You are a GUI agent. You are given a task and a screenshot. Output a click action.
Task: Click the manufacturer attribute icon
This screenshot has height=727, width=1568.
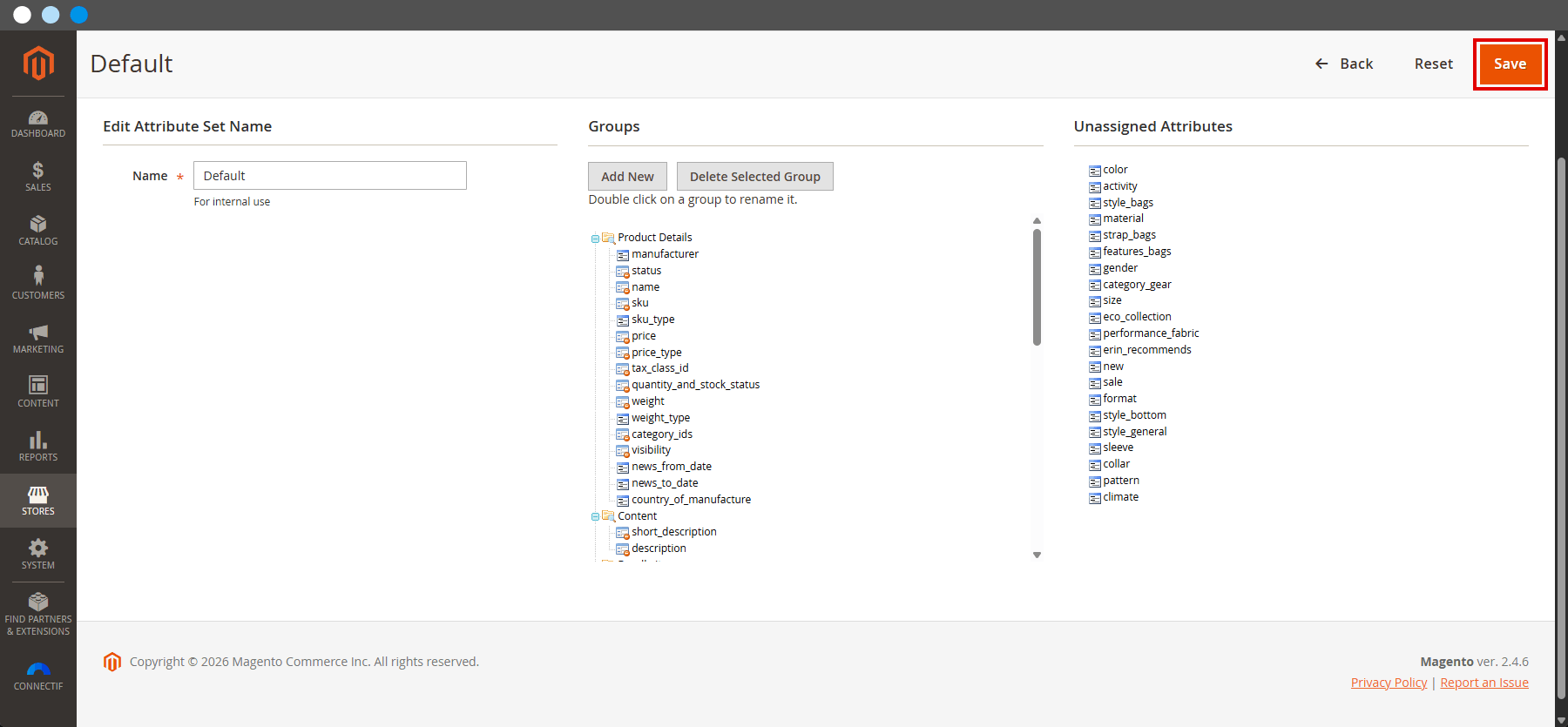(623, 255)
